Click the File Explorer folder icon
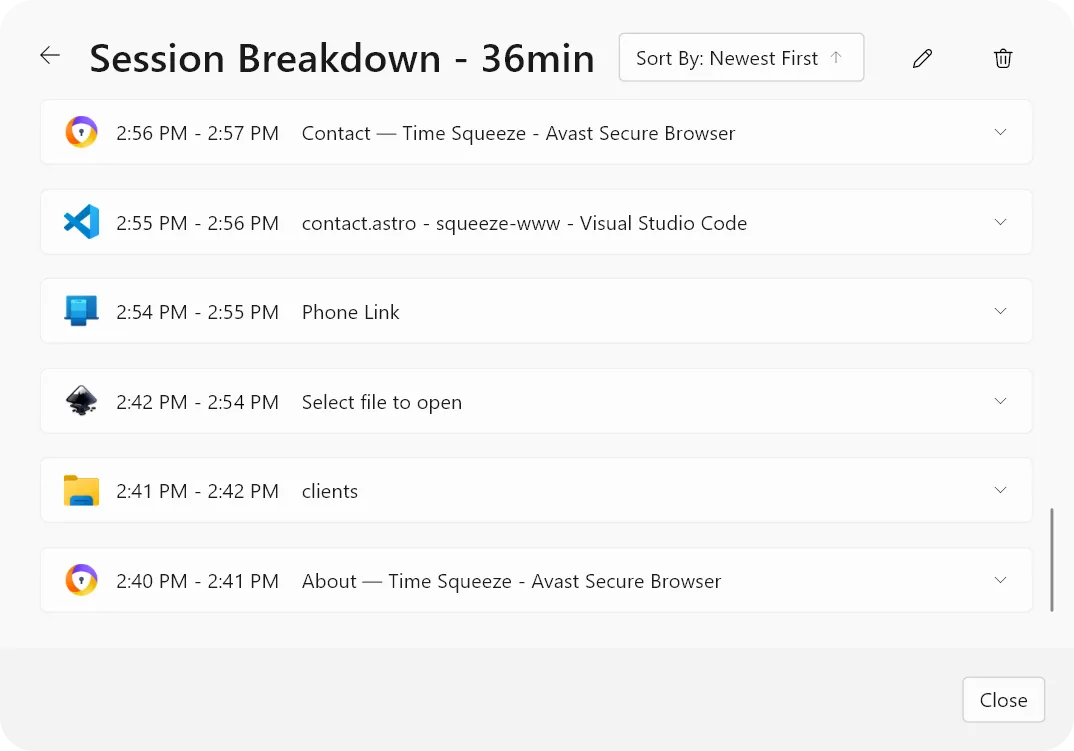 [x=81, y=491]
